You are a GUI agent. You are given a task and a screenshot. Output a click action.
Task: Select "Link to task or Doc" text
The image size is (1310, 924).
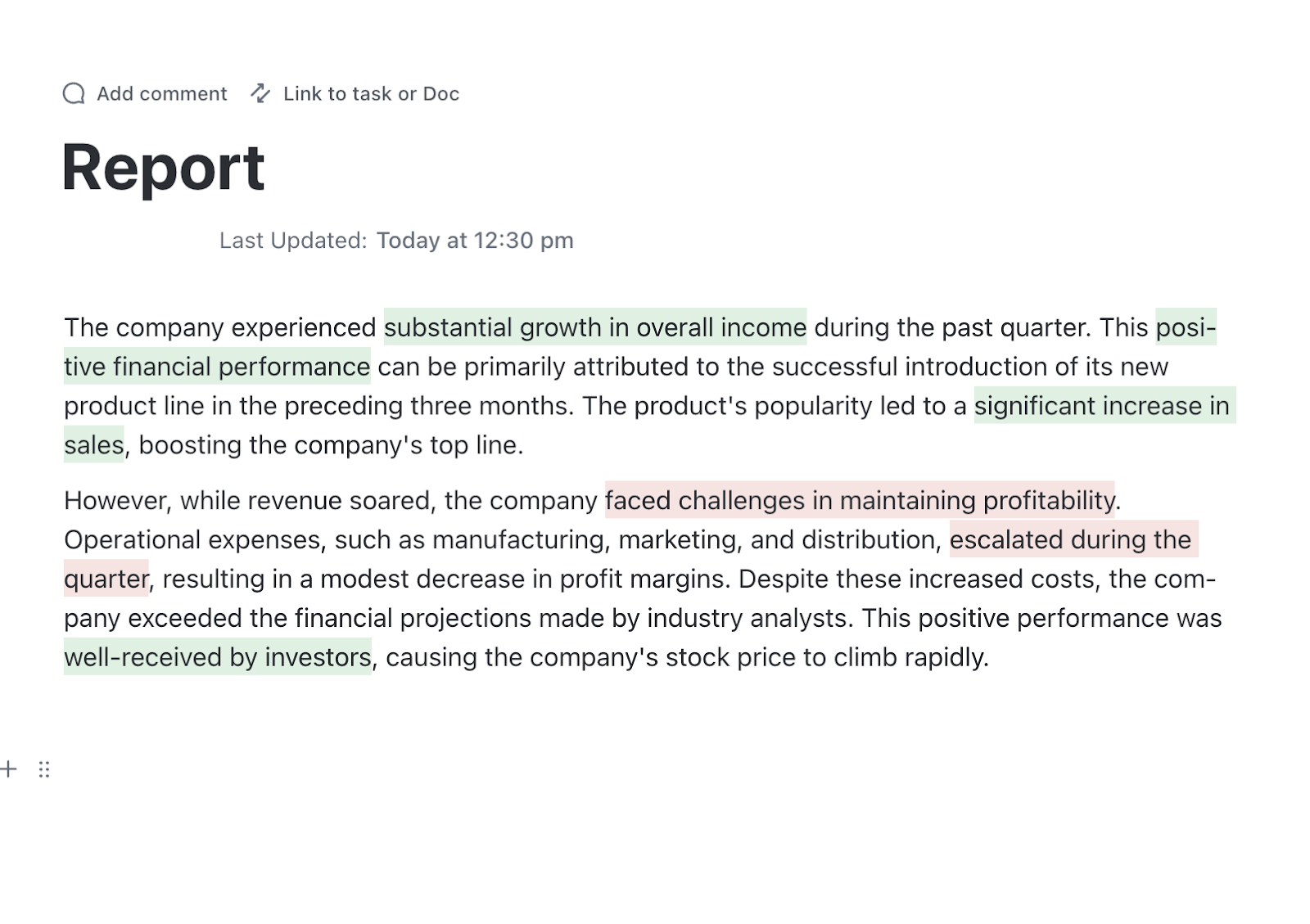[x=371, y=94]
